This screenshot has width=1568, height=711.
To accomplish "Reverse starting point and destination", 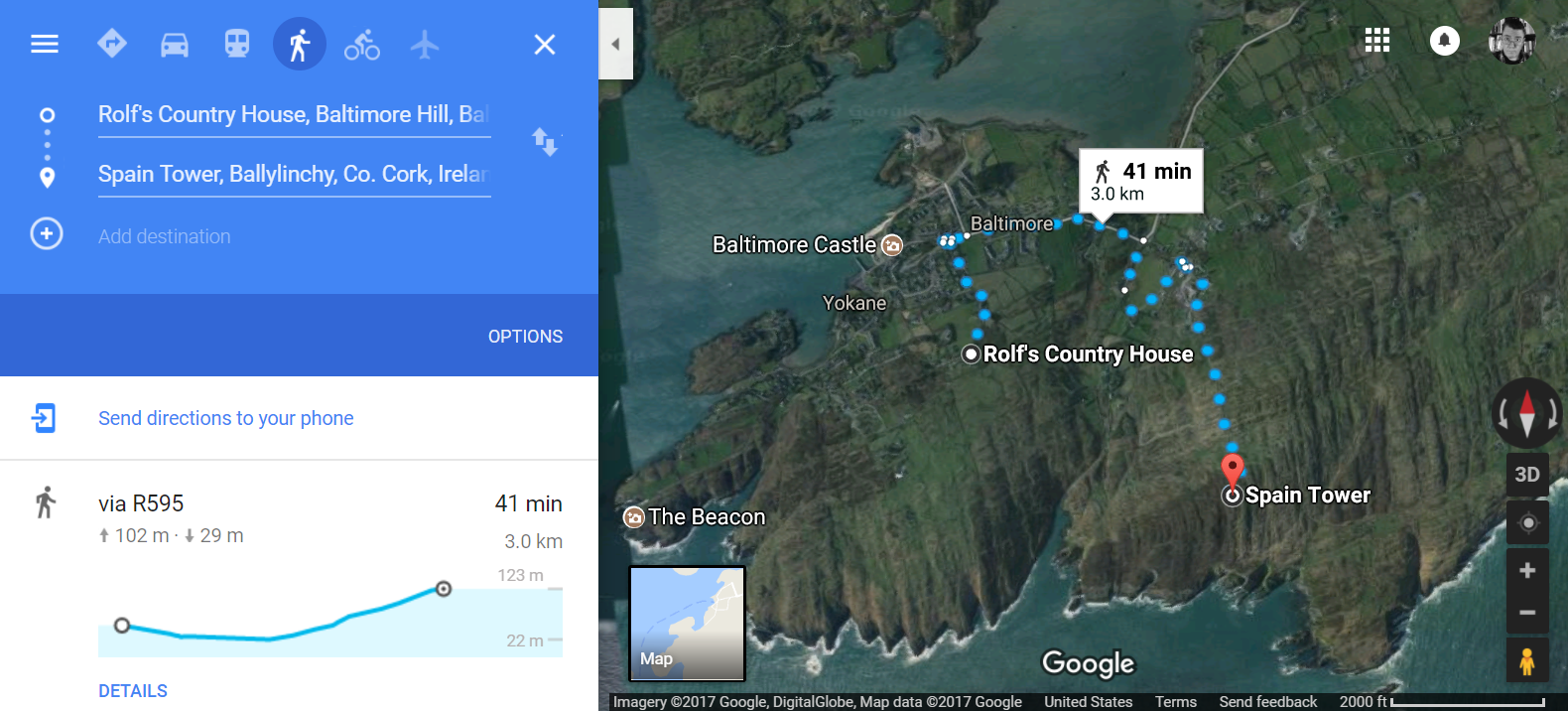I will point(545,142).
